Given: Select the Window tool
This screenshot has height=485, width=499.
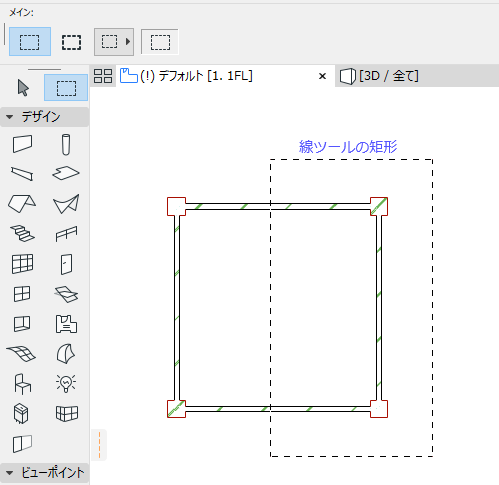Looking at the screenshot, I should 22,294.
